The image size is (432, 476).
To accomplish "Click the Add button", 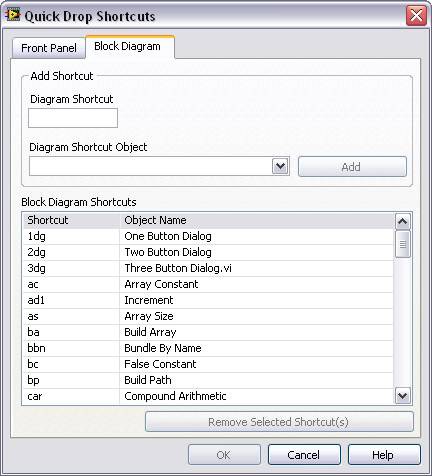I will click(x=352, y=166).
